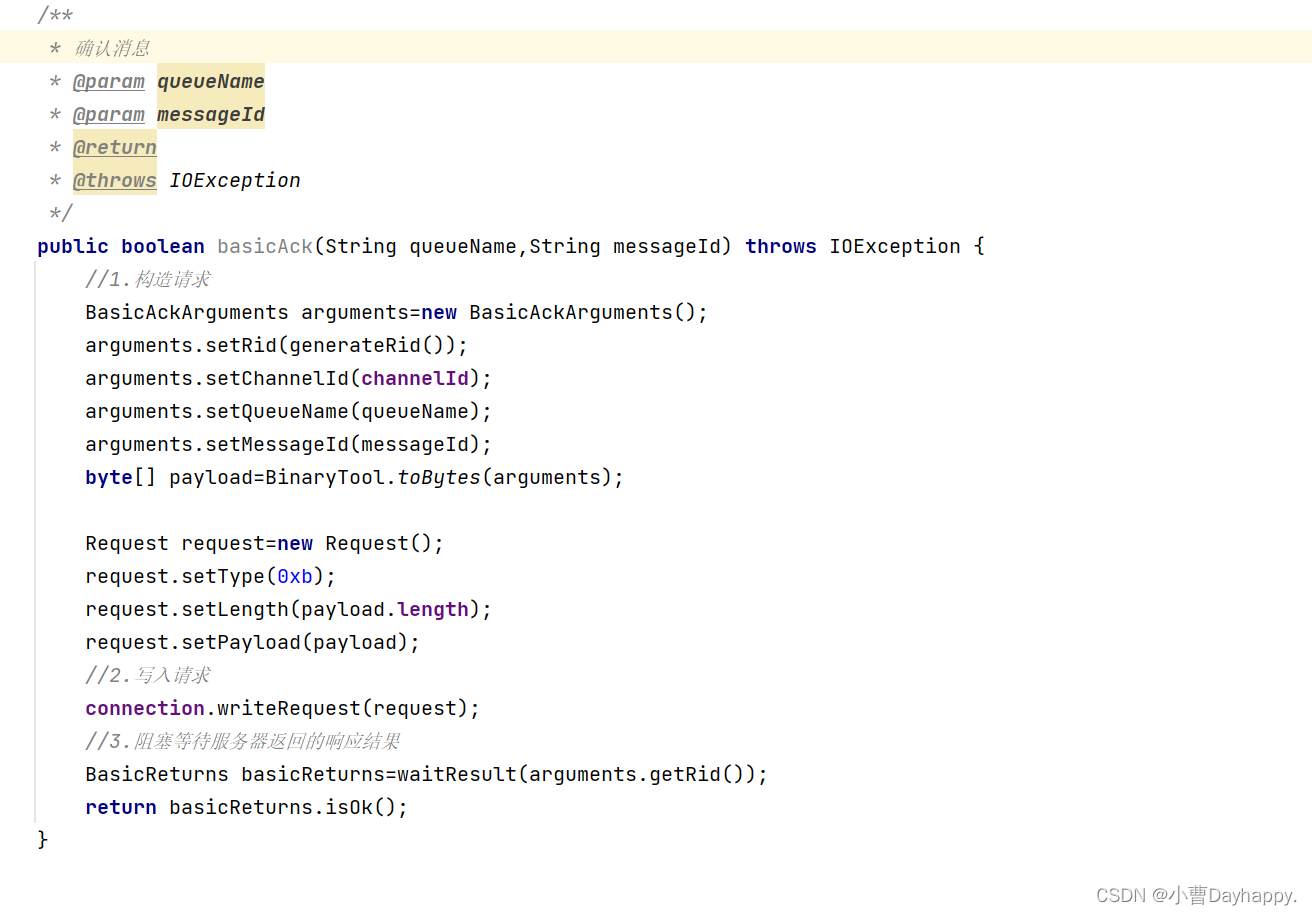
Task: Click writeRequest method call
Action: click(289, 708)
